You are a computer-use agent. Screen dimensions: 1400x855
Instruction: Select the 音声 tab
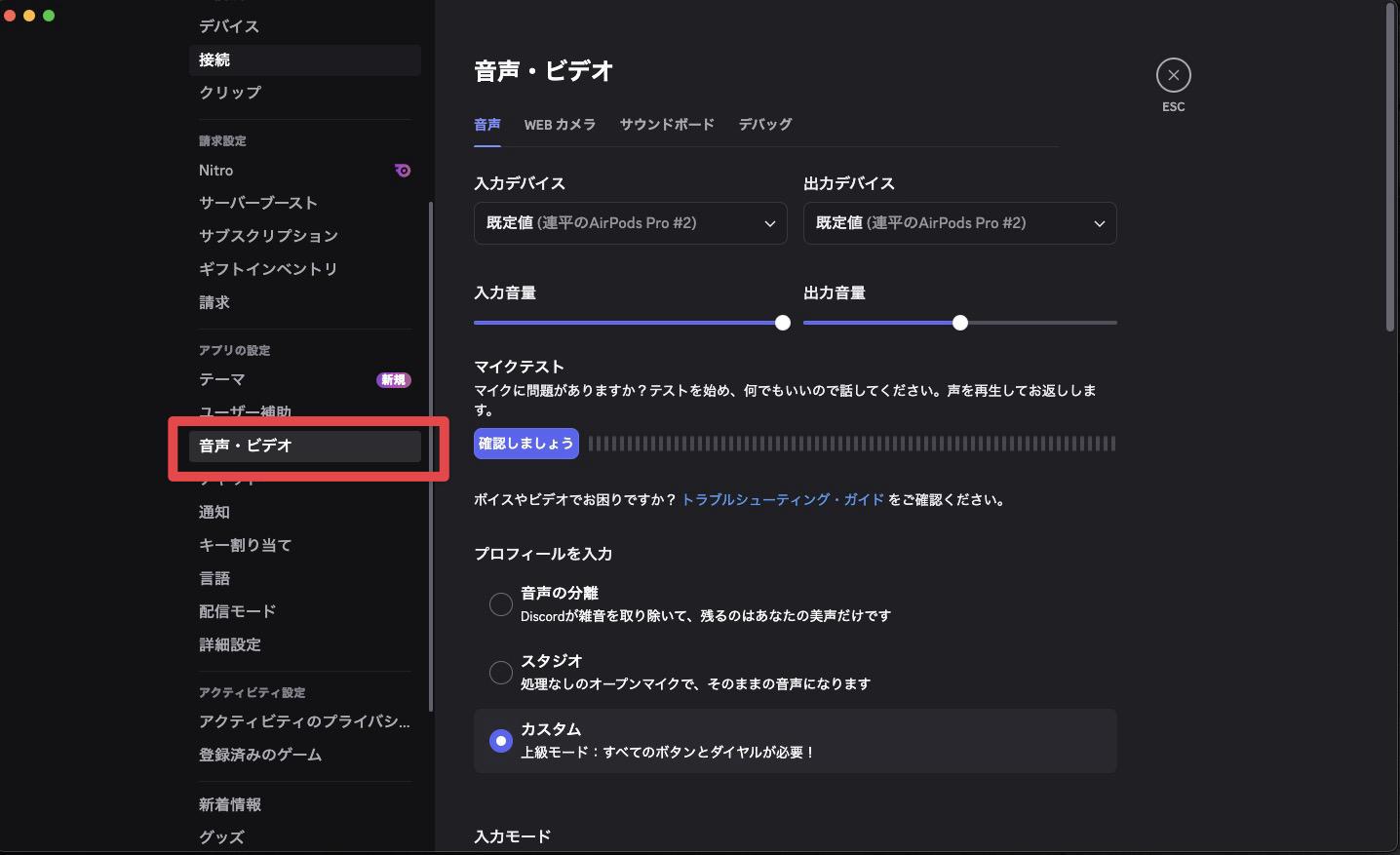pos(486,125)
